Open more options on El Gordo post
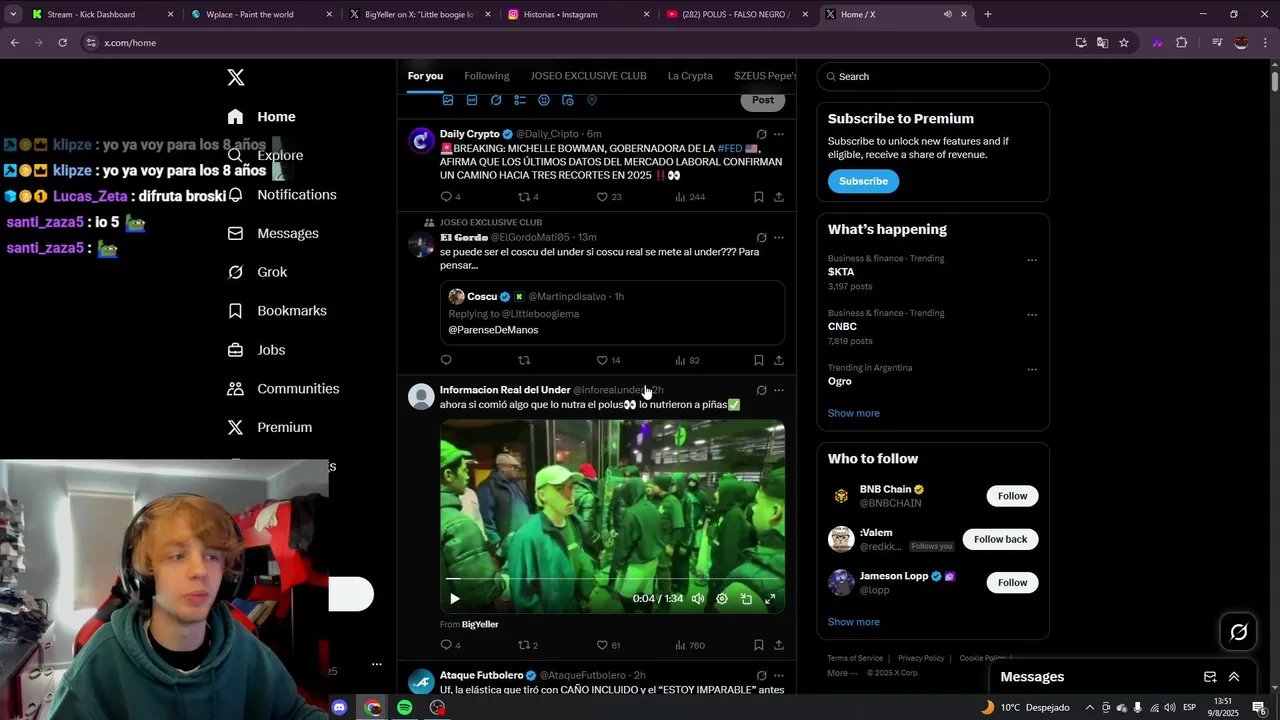 coord(779,238)
